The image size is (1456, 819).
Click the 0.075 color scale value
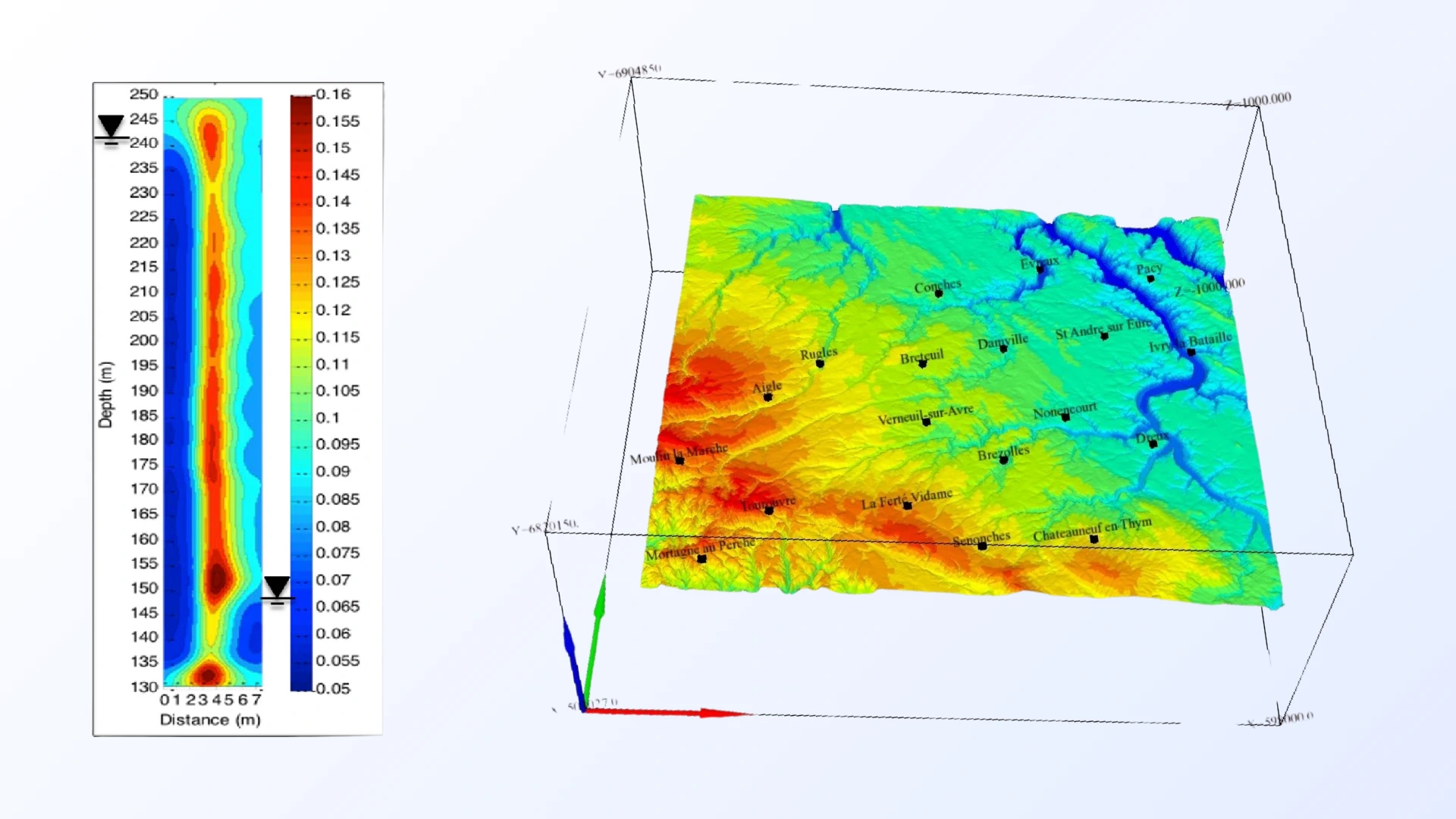click(337, 553)
